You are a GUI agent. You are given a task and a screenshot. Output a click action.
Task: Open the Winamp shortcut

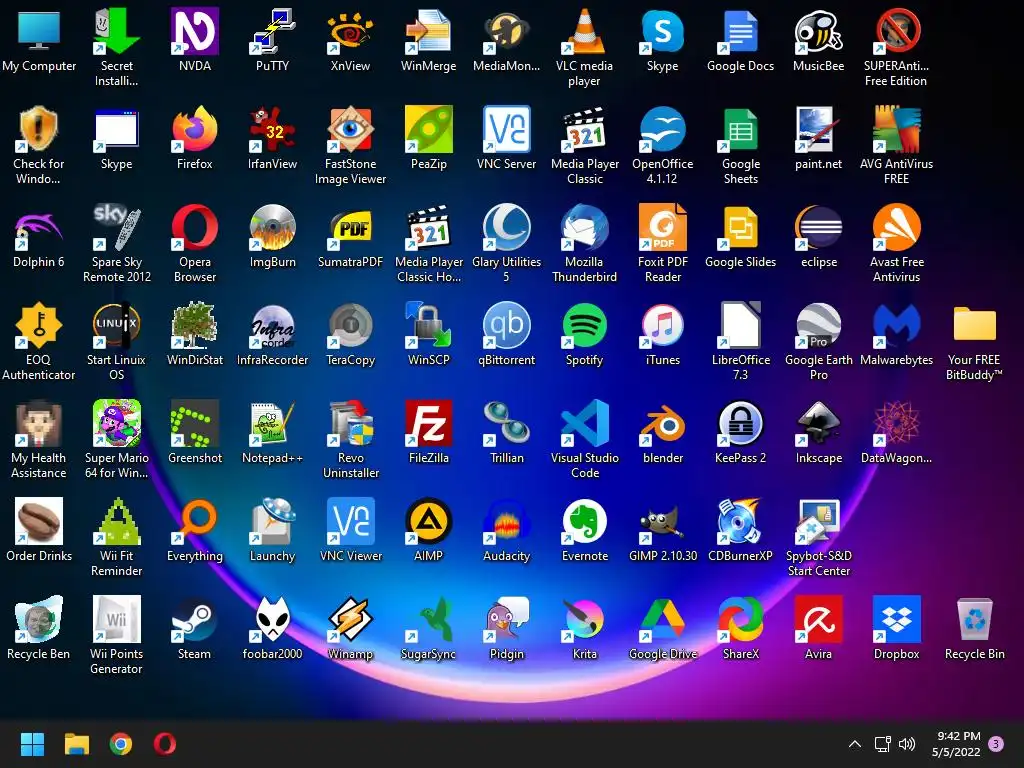click(x=350, y=619)
